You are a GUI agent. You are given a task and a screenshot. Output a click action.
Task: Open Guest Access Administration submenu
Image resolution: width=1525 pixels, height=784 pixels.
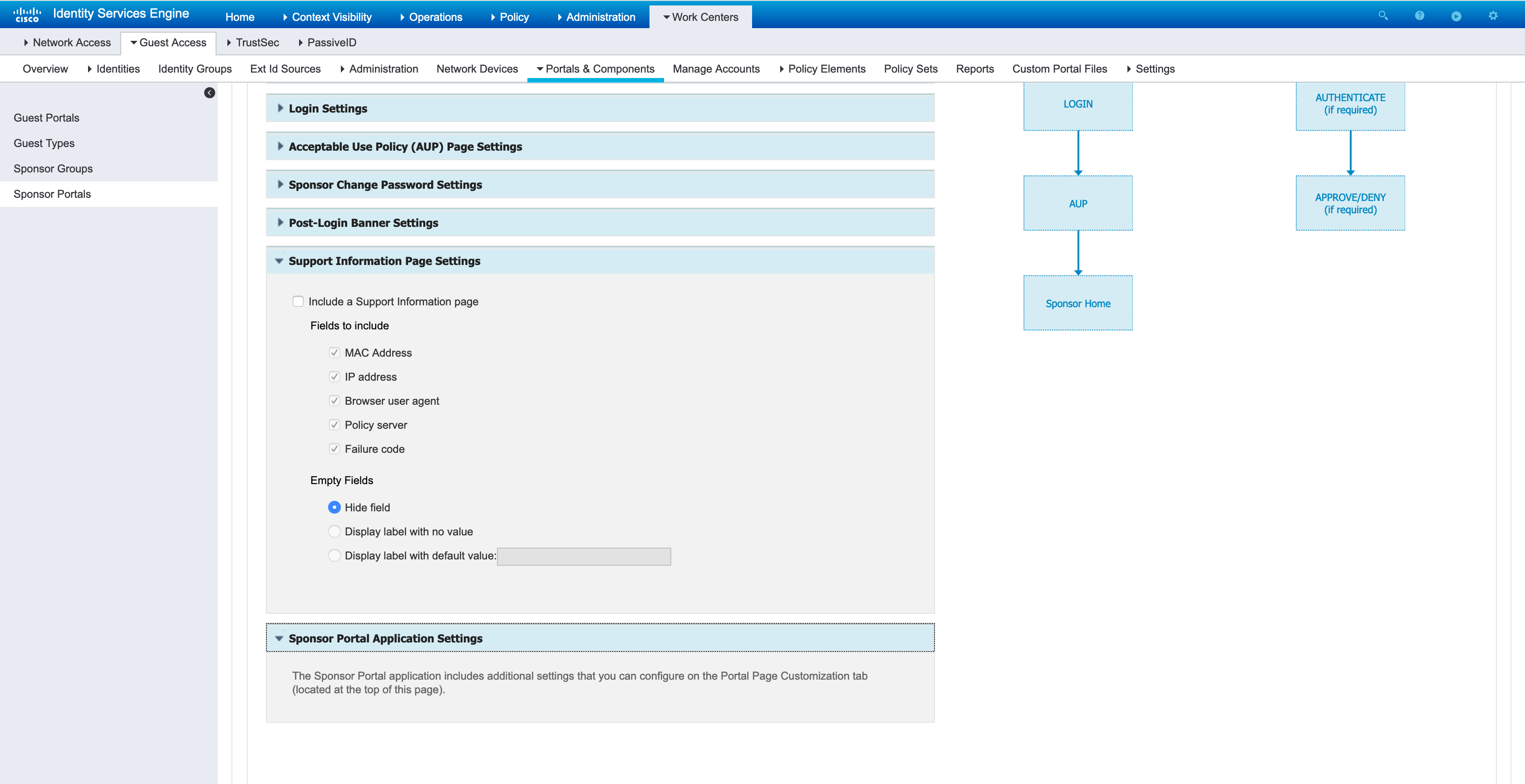[379, 69]
